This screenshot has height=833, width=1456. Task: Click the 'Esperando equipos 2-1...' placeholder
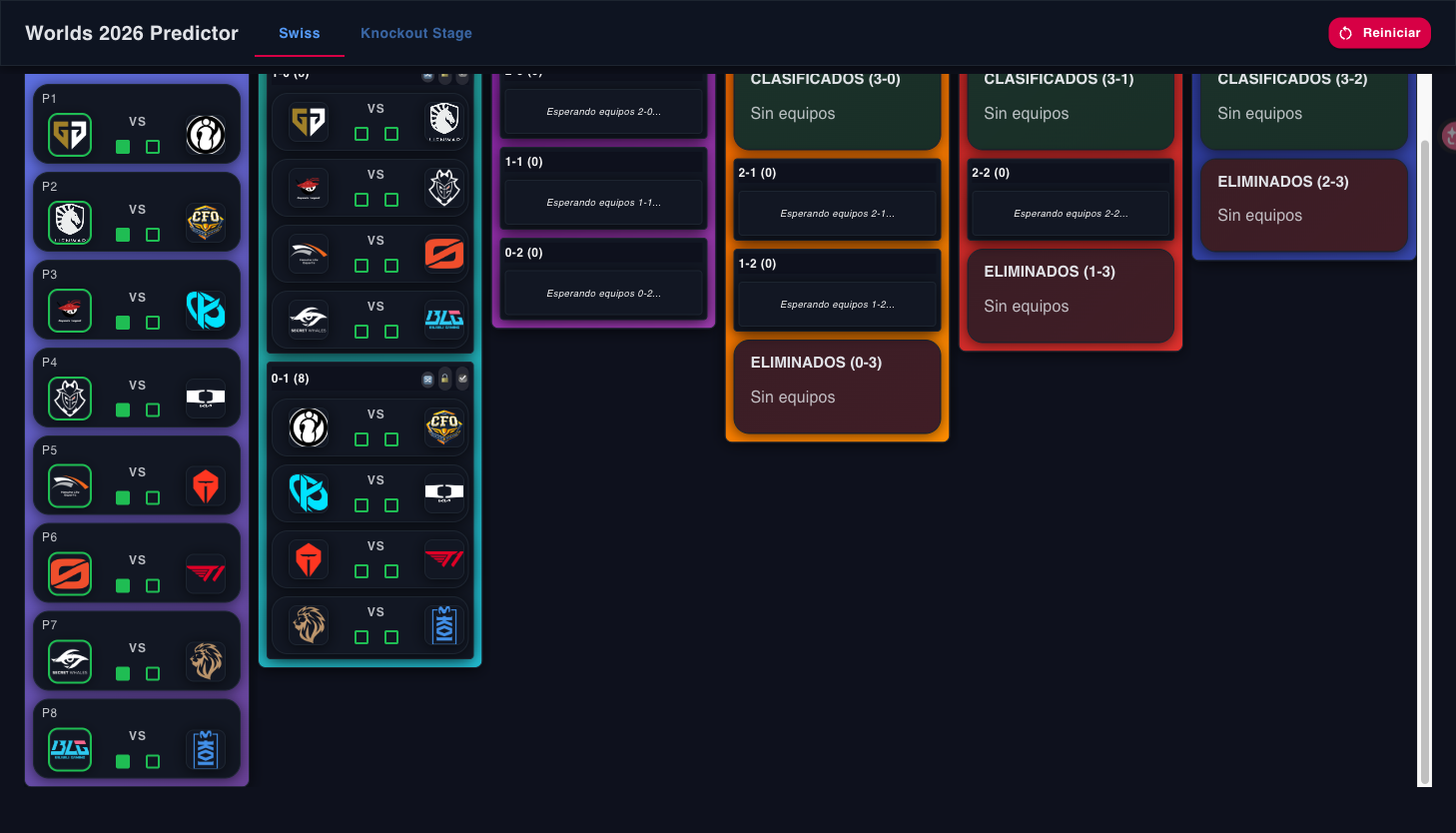(837, 214)
